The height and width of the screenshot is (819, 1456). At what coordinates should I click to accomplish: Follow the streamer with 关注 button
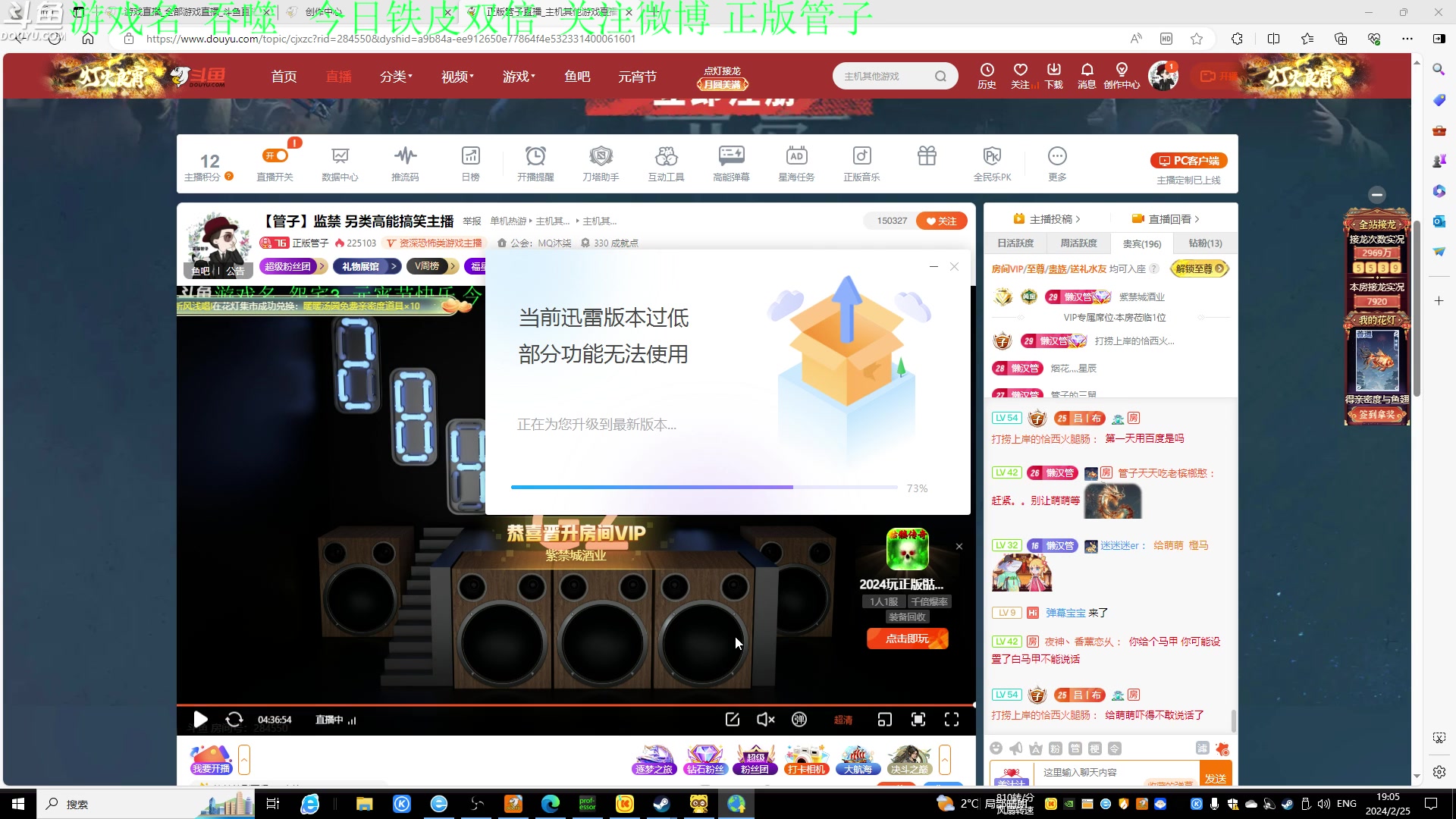[x=941, y=221]
